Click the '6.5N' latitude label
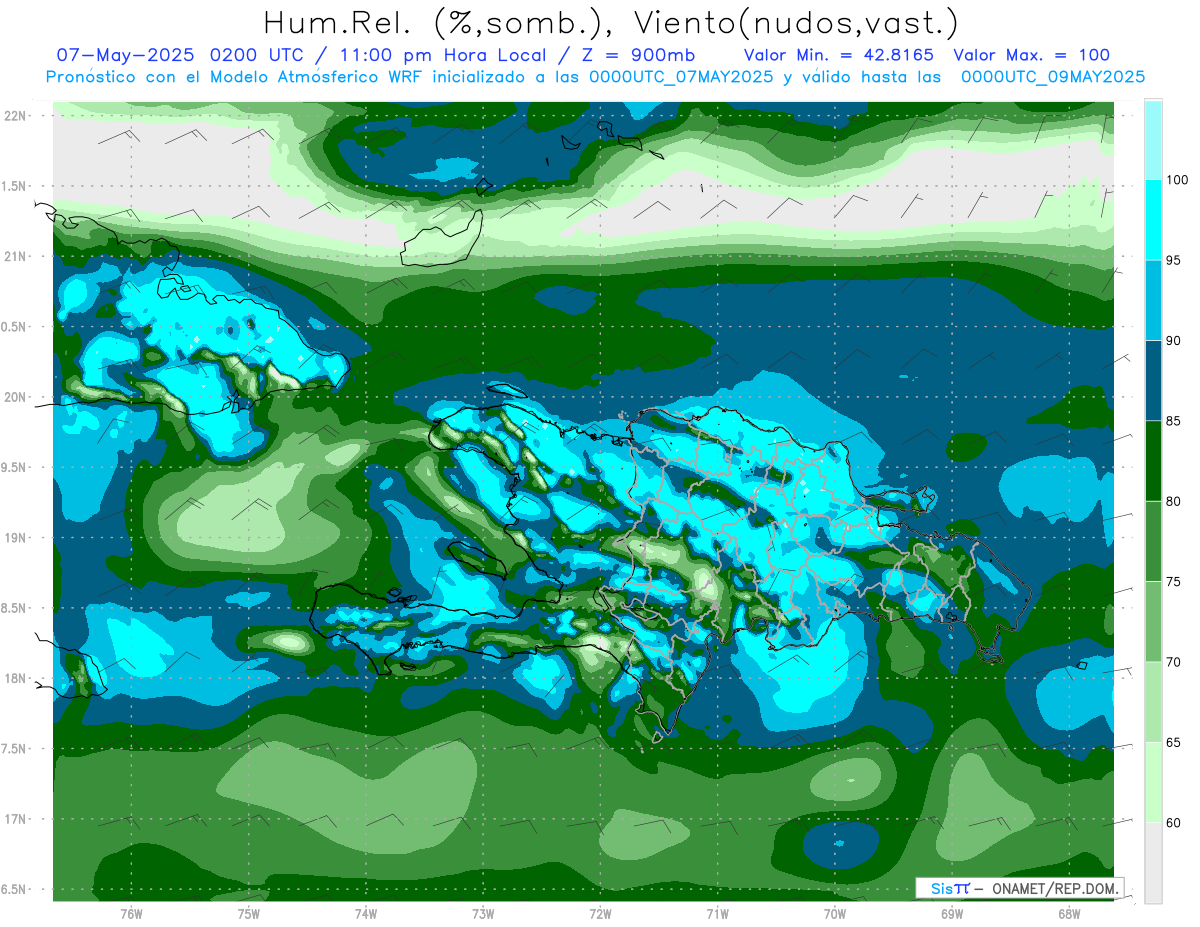The height and width of the screenshot is (927, 1200). (x=14, y=889)
